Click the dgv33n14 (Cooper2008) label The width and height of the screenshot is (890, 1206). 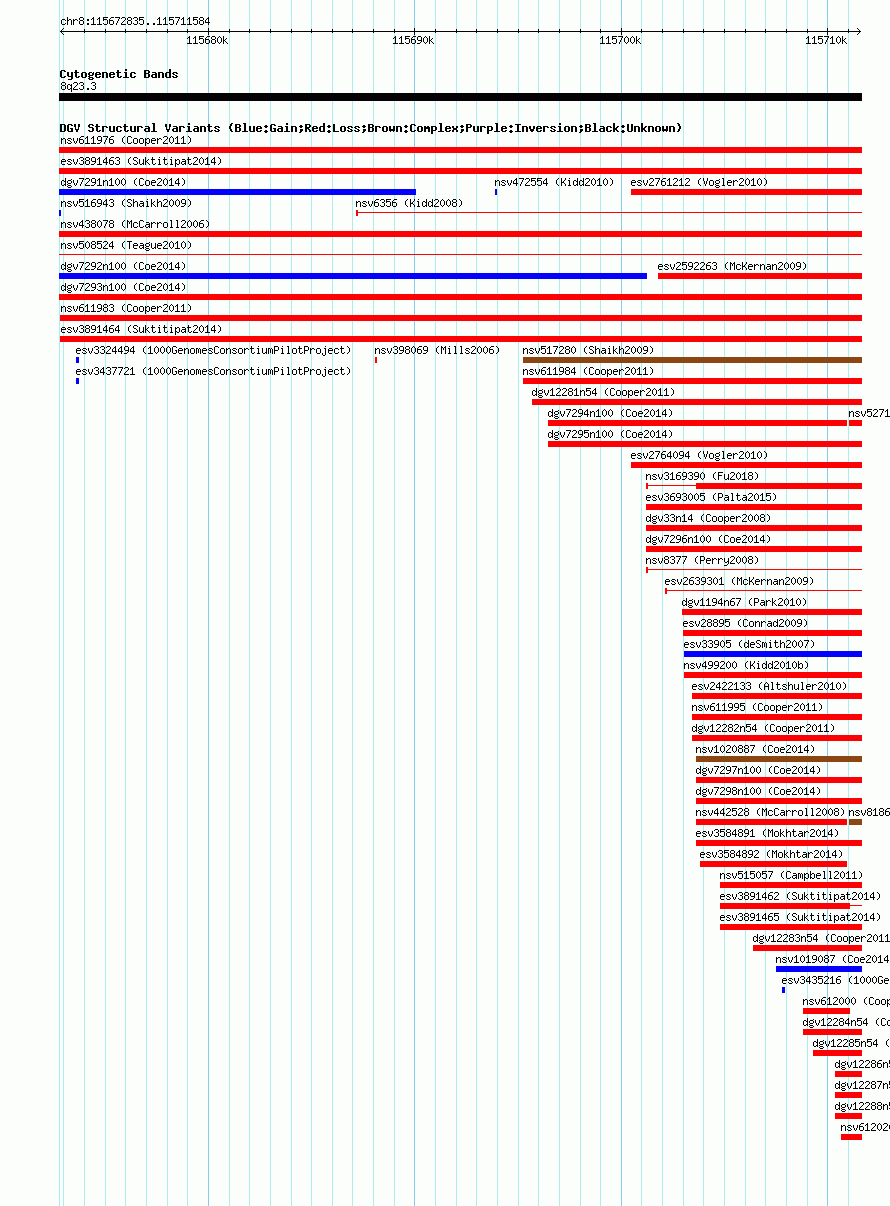point(708,518)
